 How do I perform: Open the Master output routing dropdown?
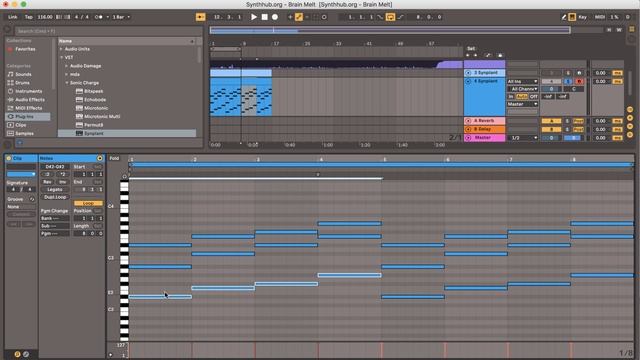click(x=522, y=104)
